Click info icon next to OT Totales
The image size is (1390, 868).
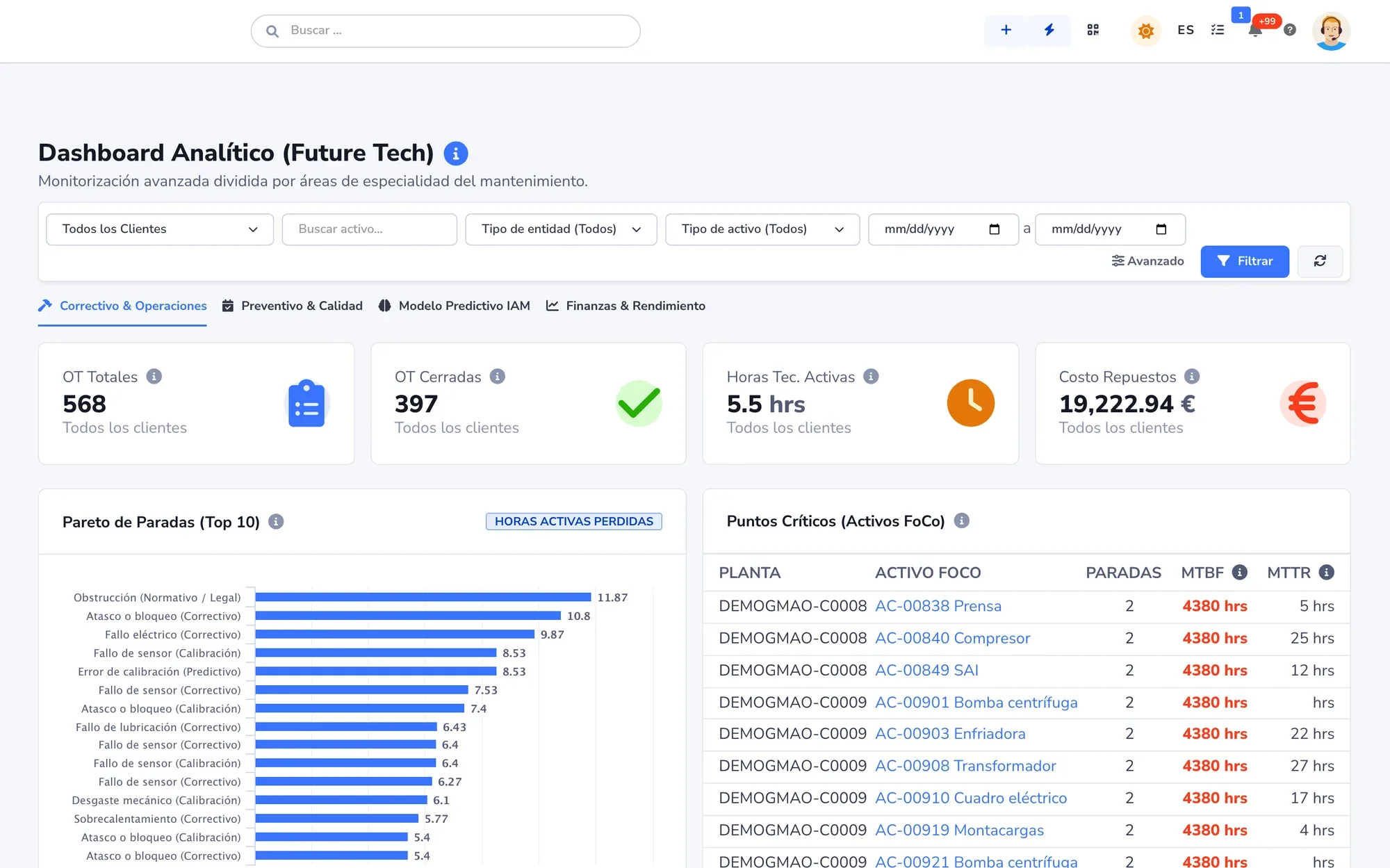[x=154, y=376]
